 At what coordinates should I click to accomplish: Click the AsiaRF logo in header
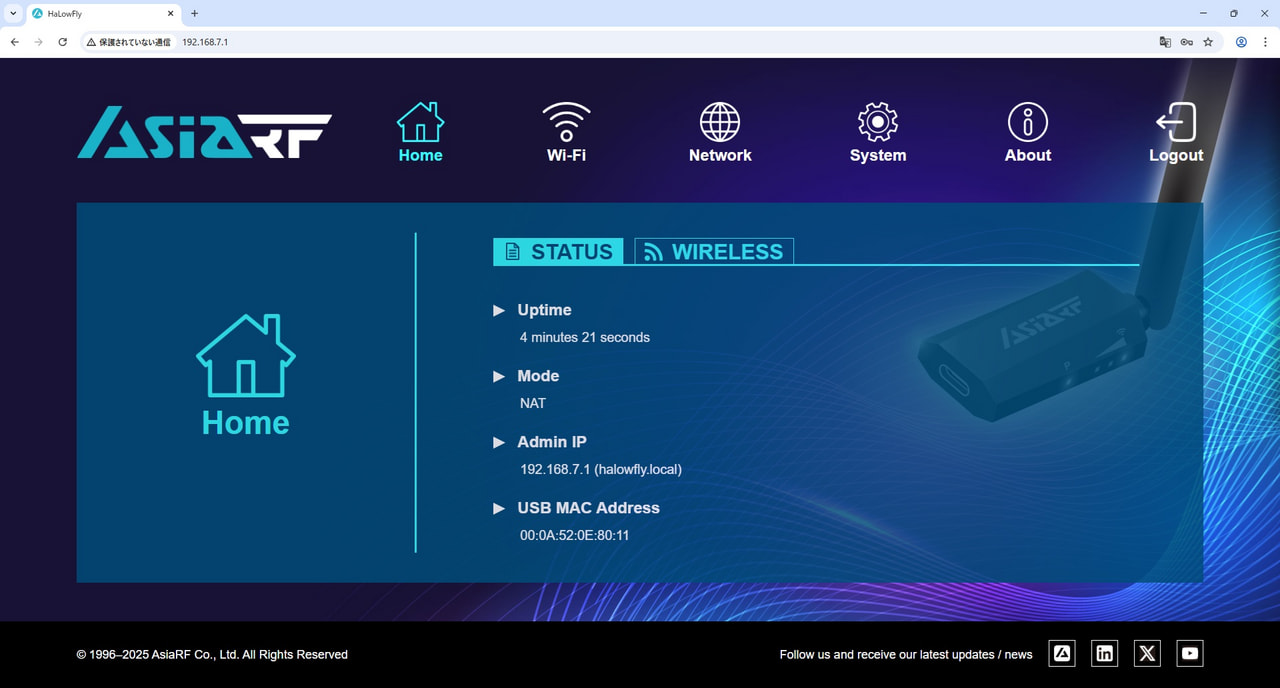205,132
